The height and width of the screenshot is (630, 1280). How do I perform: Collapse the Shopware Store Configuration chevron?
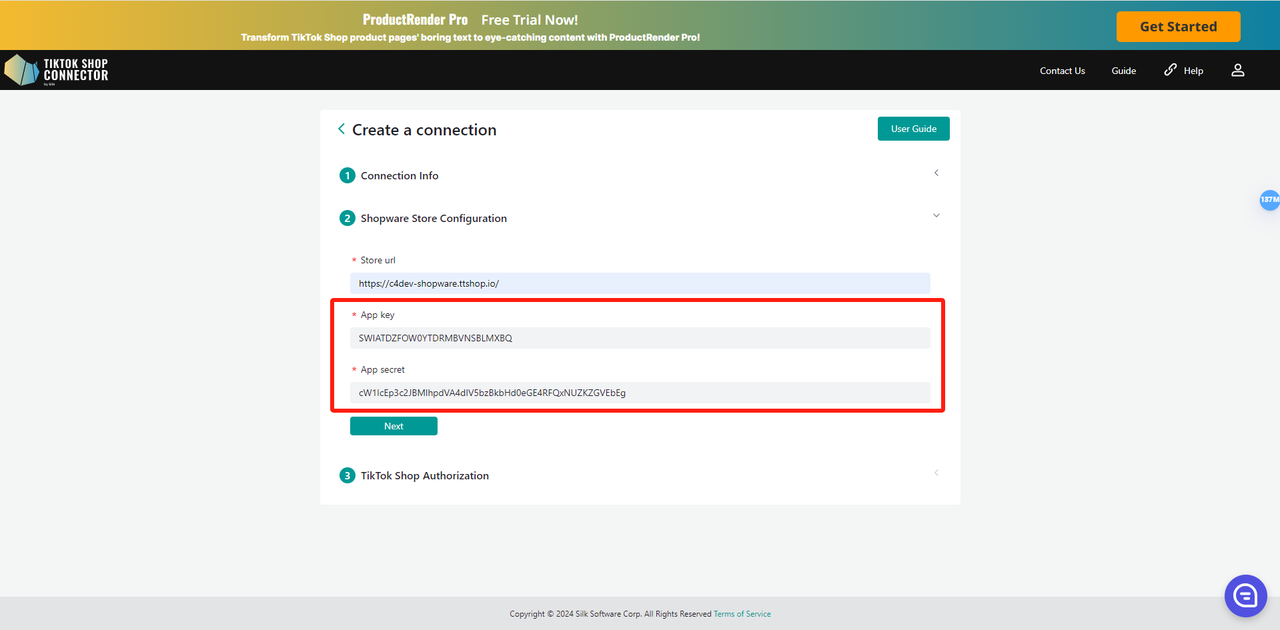pyautogui.click(x=936, y=216)
